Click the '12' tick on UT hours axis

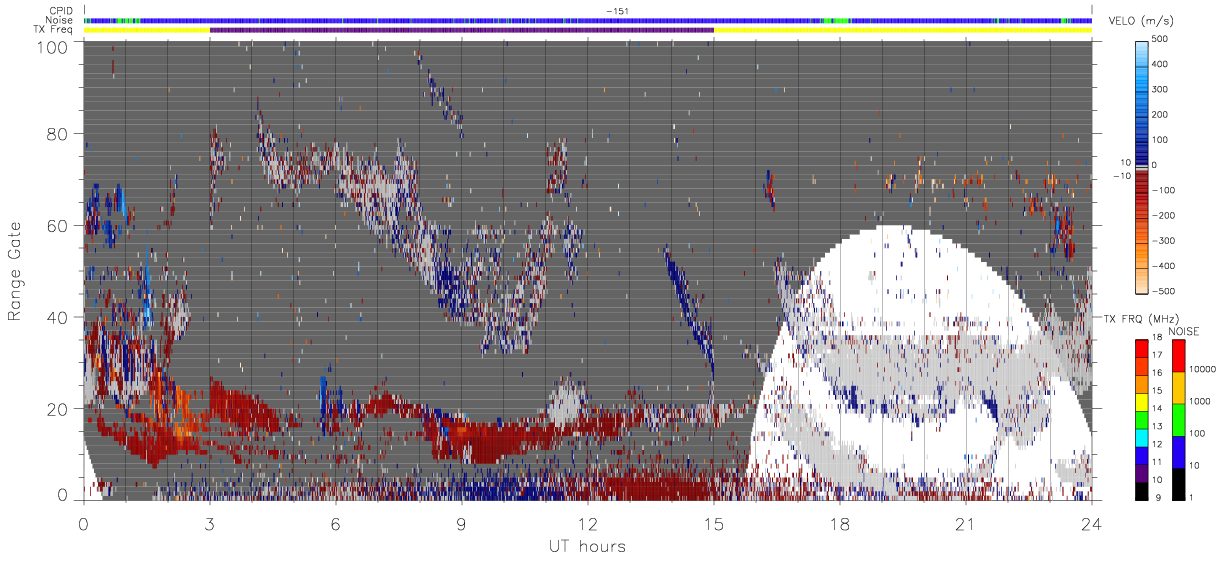[587, 524]
